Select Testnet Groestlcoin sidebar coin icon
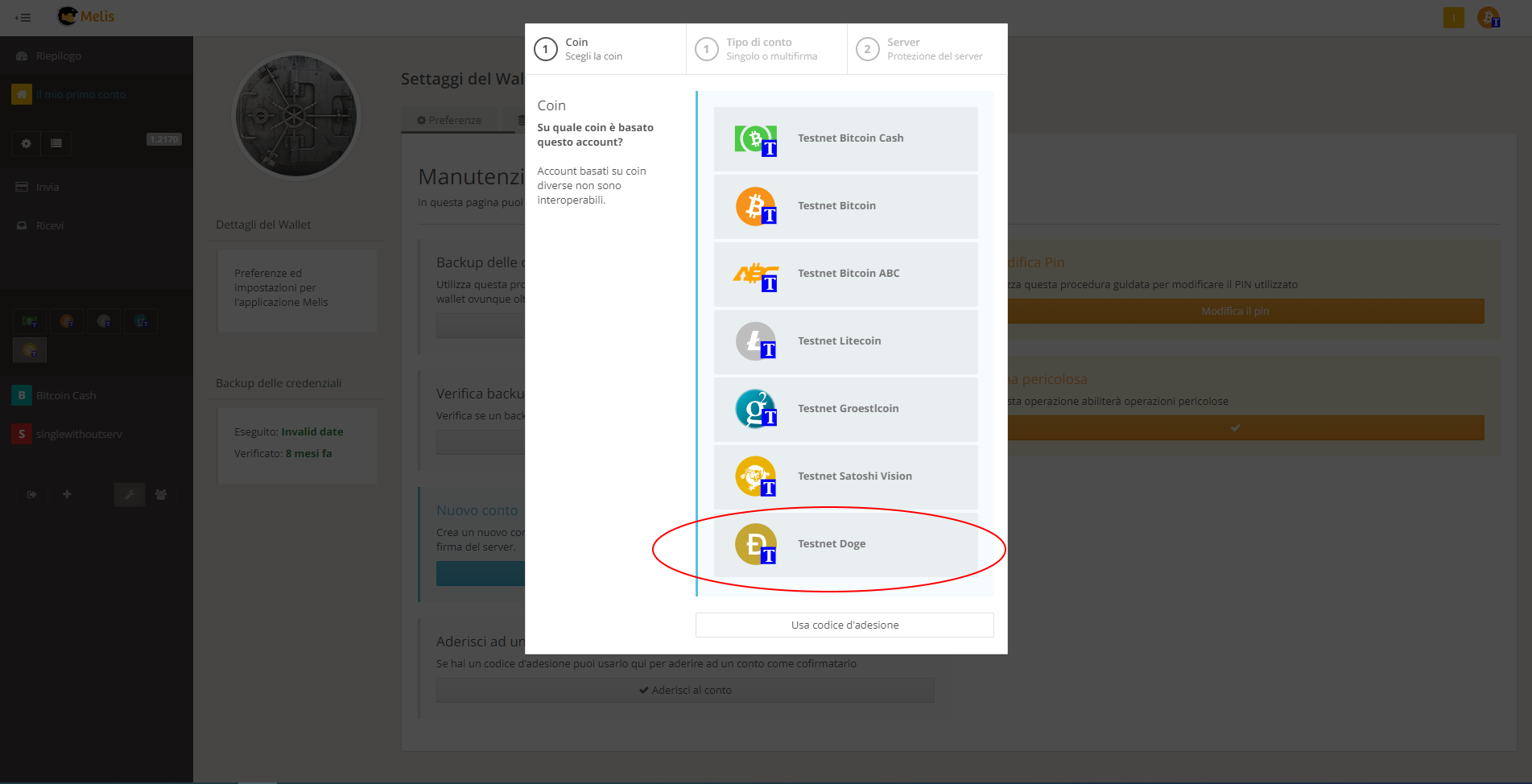The width and height of the screenshot is (1532, 784). click(x=141, y=321)
